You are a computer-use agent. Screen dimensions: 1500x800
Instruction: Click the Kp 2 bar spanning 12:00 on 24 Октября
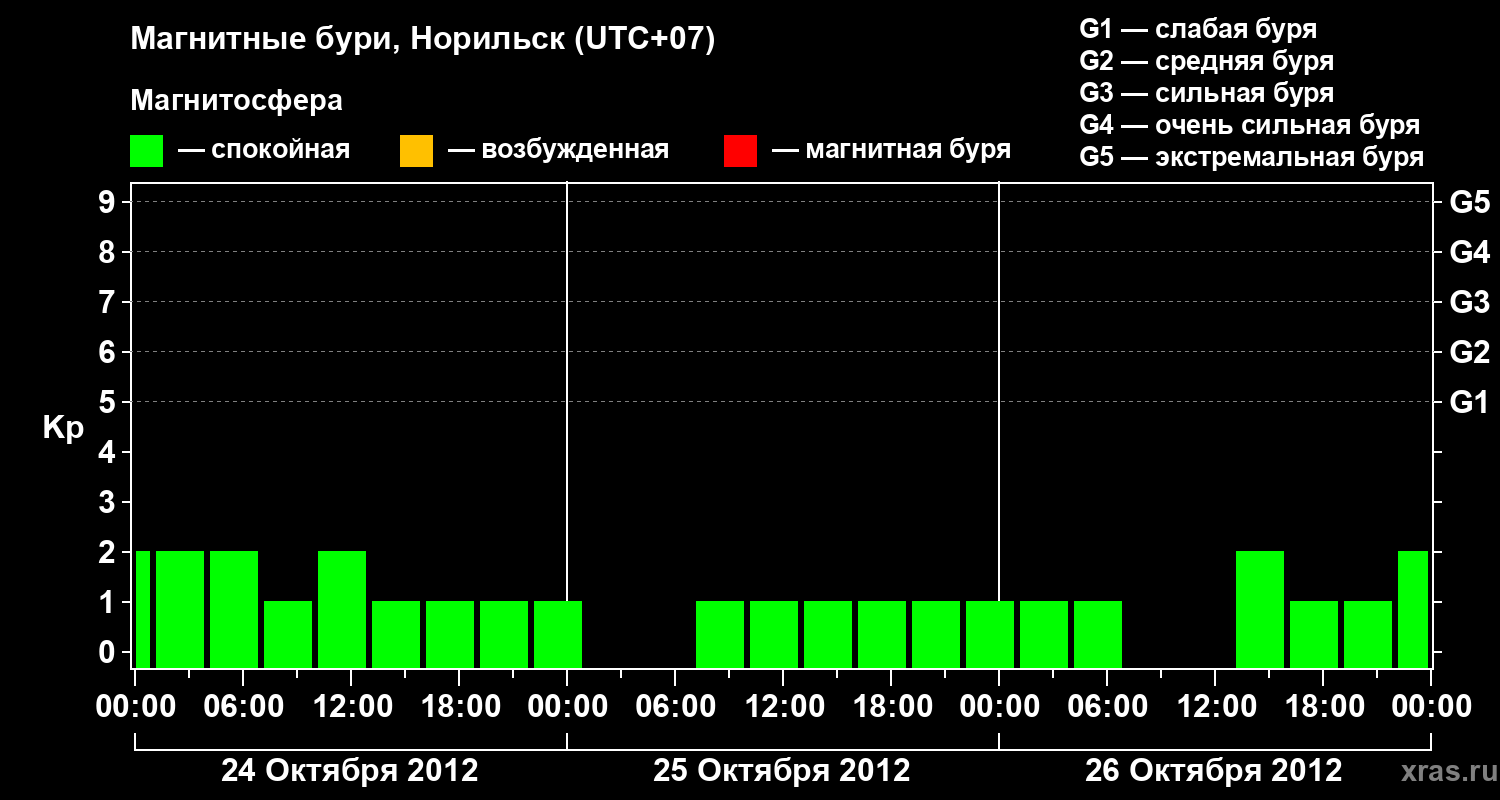(x=342, y=609)
